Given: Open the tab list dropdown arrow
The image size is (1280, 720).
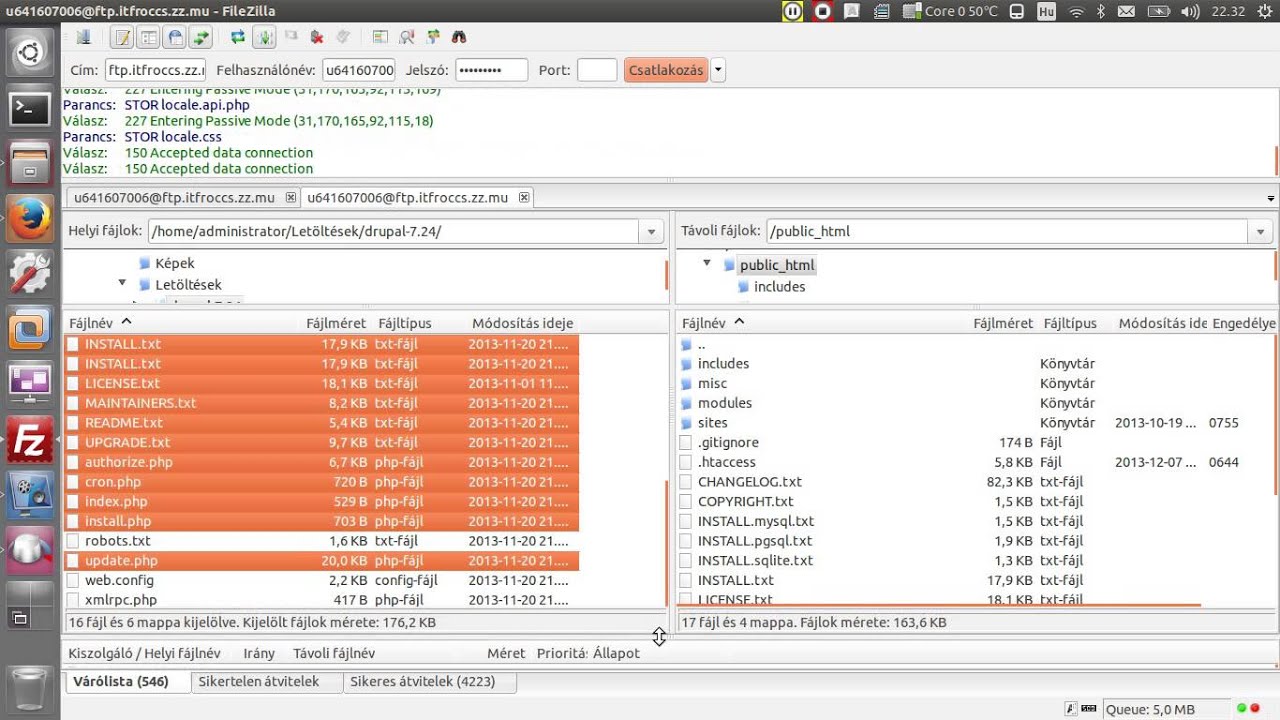Looking at the screenshot, I should 1271,199.
